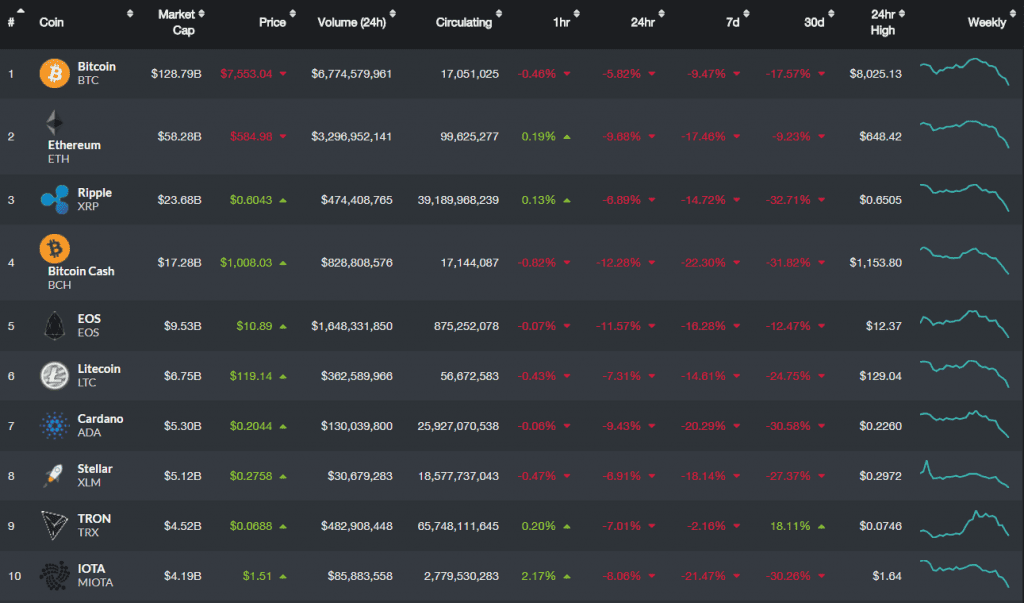View Bitcoin Cash weekly sparkline chart
This screenshot has height=603, width=1024.
click(x=965, y=260)
